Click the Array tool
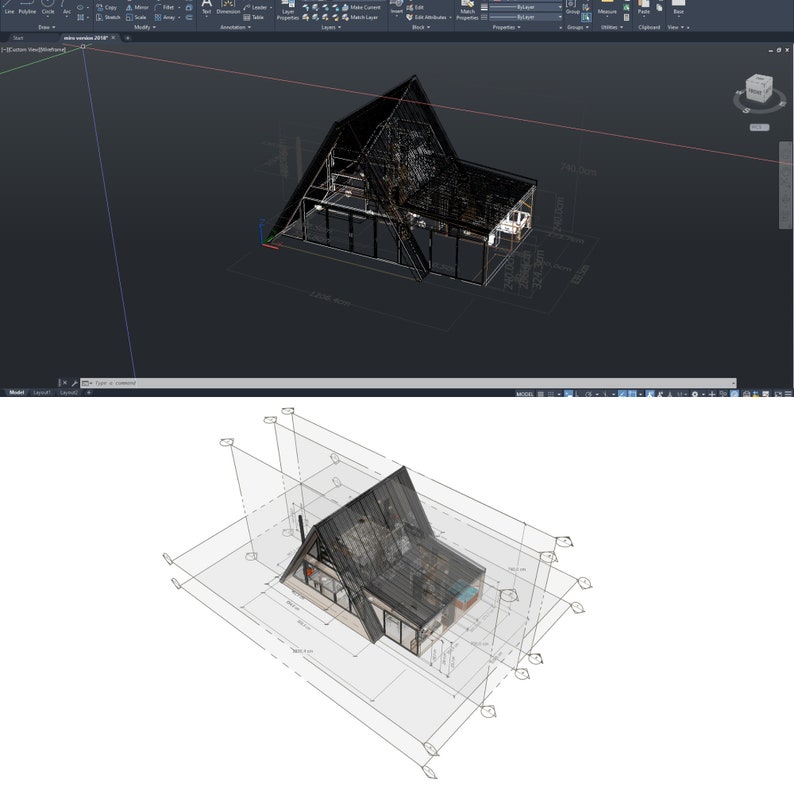794x794 pixels. click(165, 17)
